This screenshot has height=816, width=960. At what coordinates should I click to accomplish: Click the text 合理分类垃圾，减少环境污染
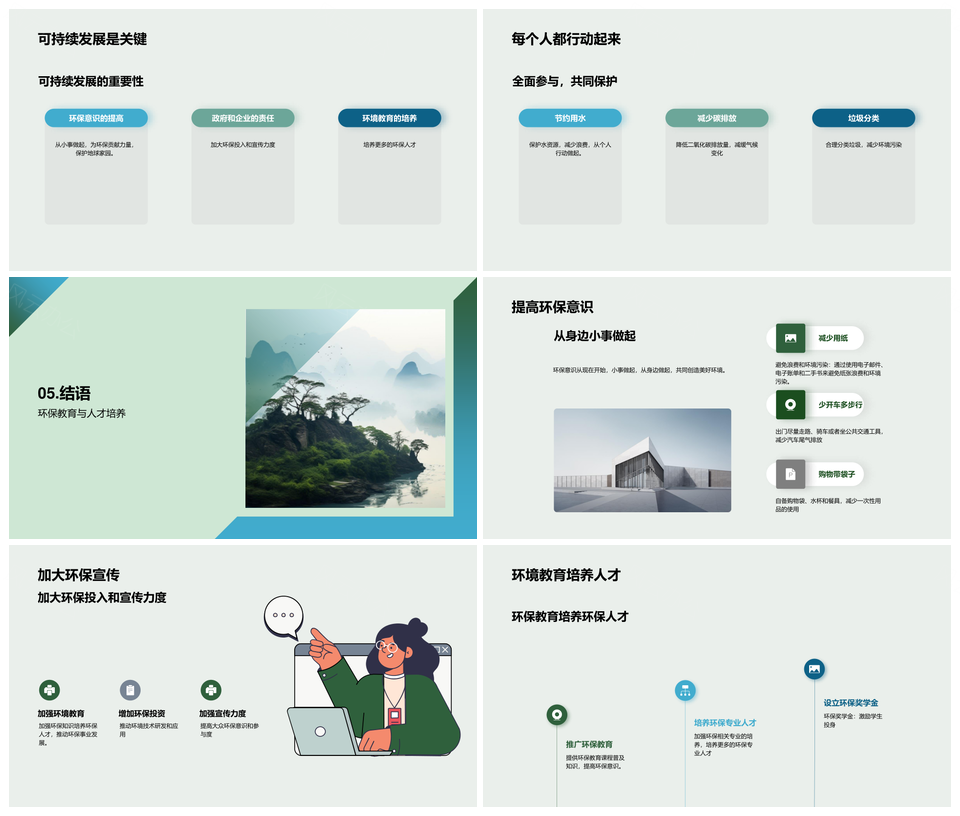pyautogui.click(x=863, y=145)
